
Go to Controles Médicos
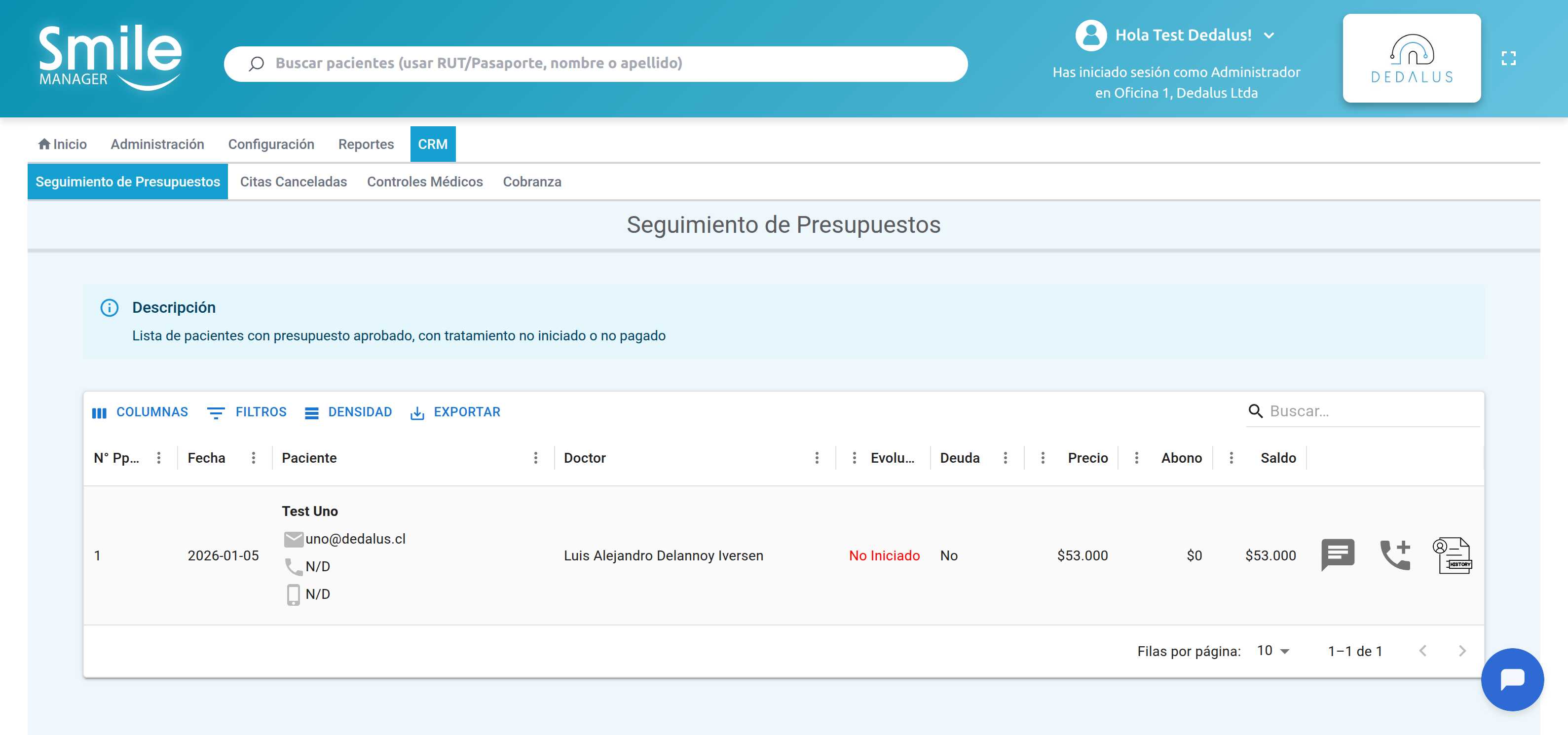click(425, 182)
